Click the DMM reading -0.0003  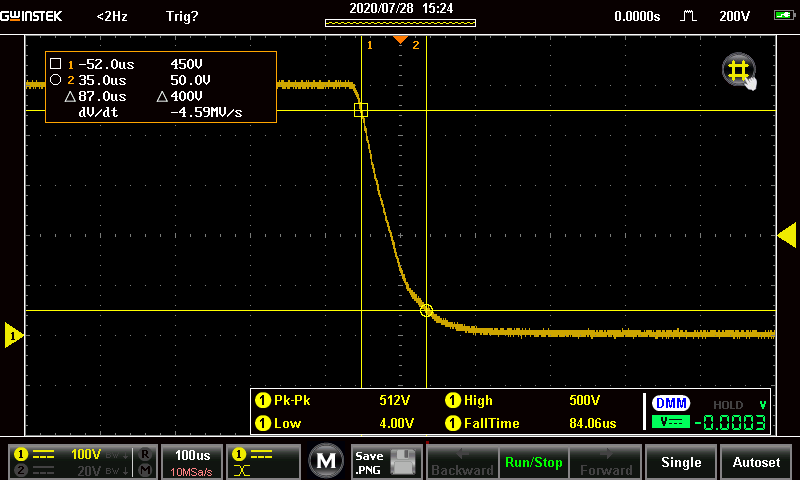730,422
